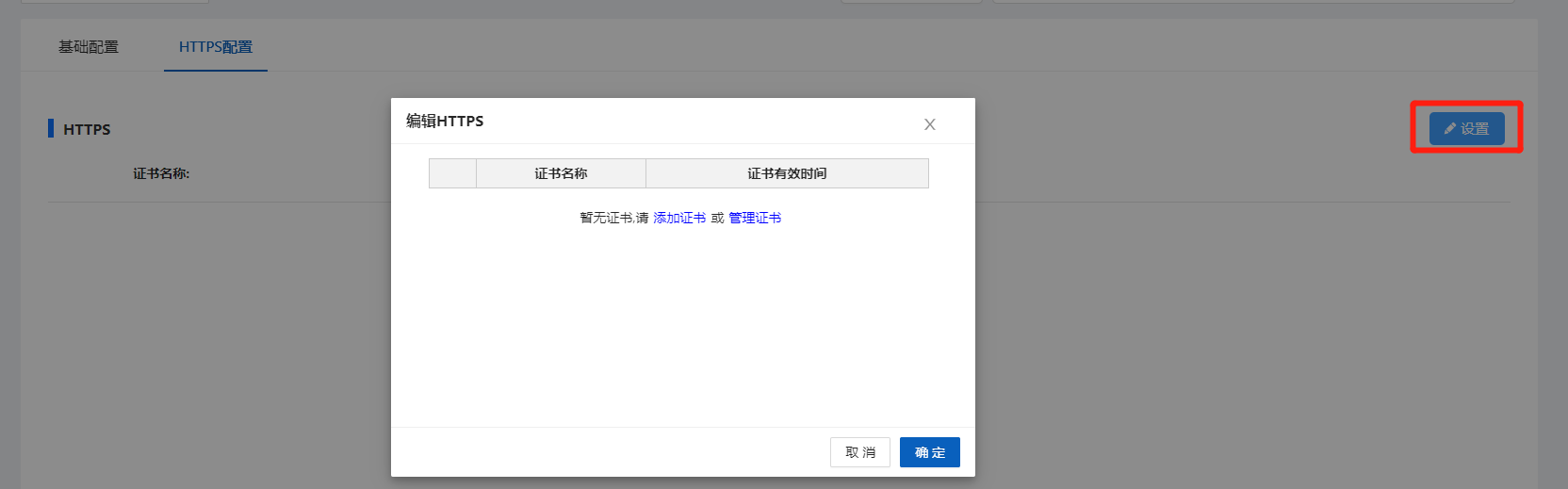Viewport: 1568px width, 489px height.
Task: Click the 证书名称 column header
Action: pyautogui.click(x=561, y=173)
